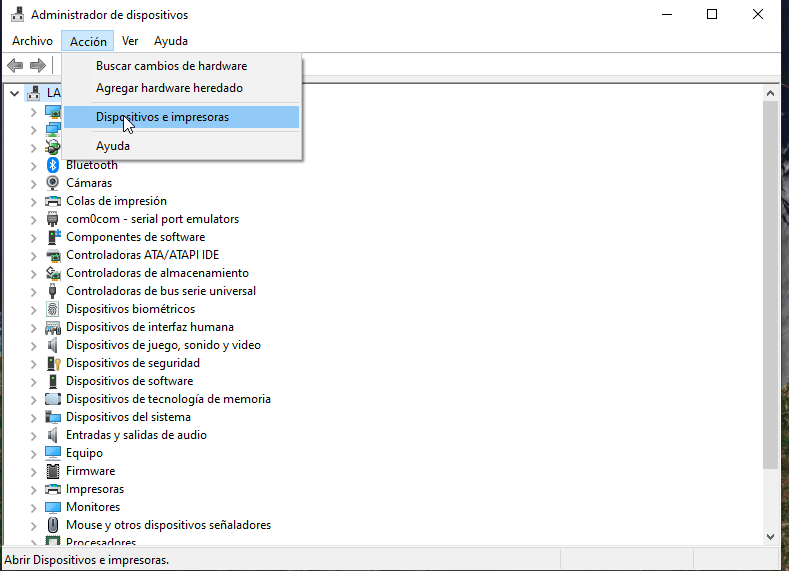Collapse the root computer node
The height and width of the screenshot is (571, 789).
click(x=15, y=93)
